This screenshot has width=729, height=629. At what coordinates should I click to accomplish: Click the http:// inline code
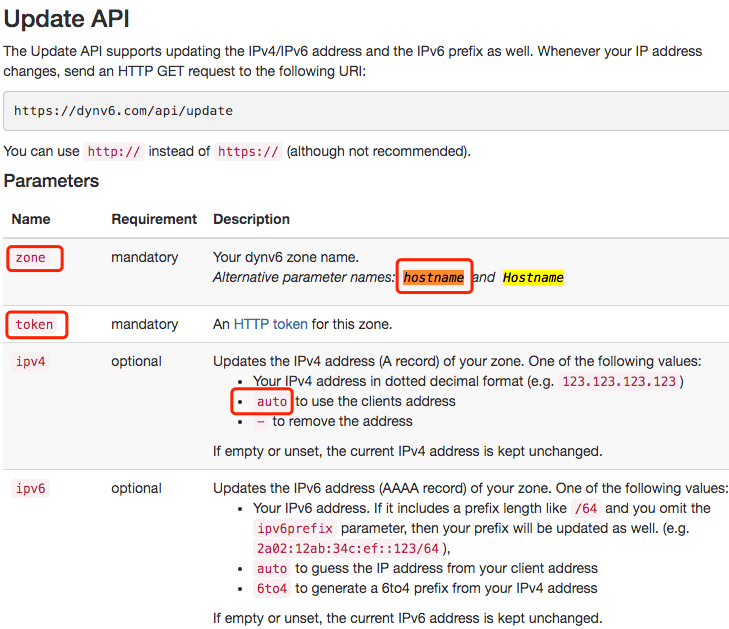(114, 152)
